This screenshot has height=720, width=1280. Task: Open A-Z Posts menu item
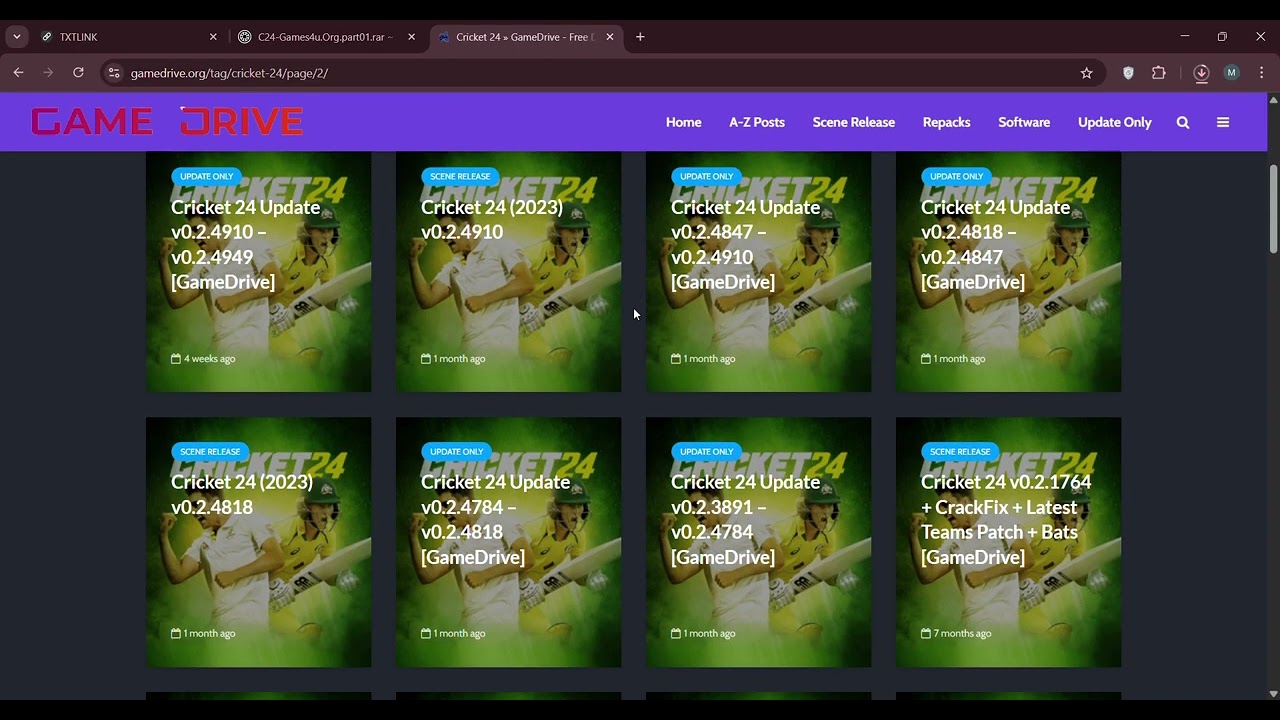click(757, 122)
